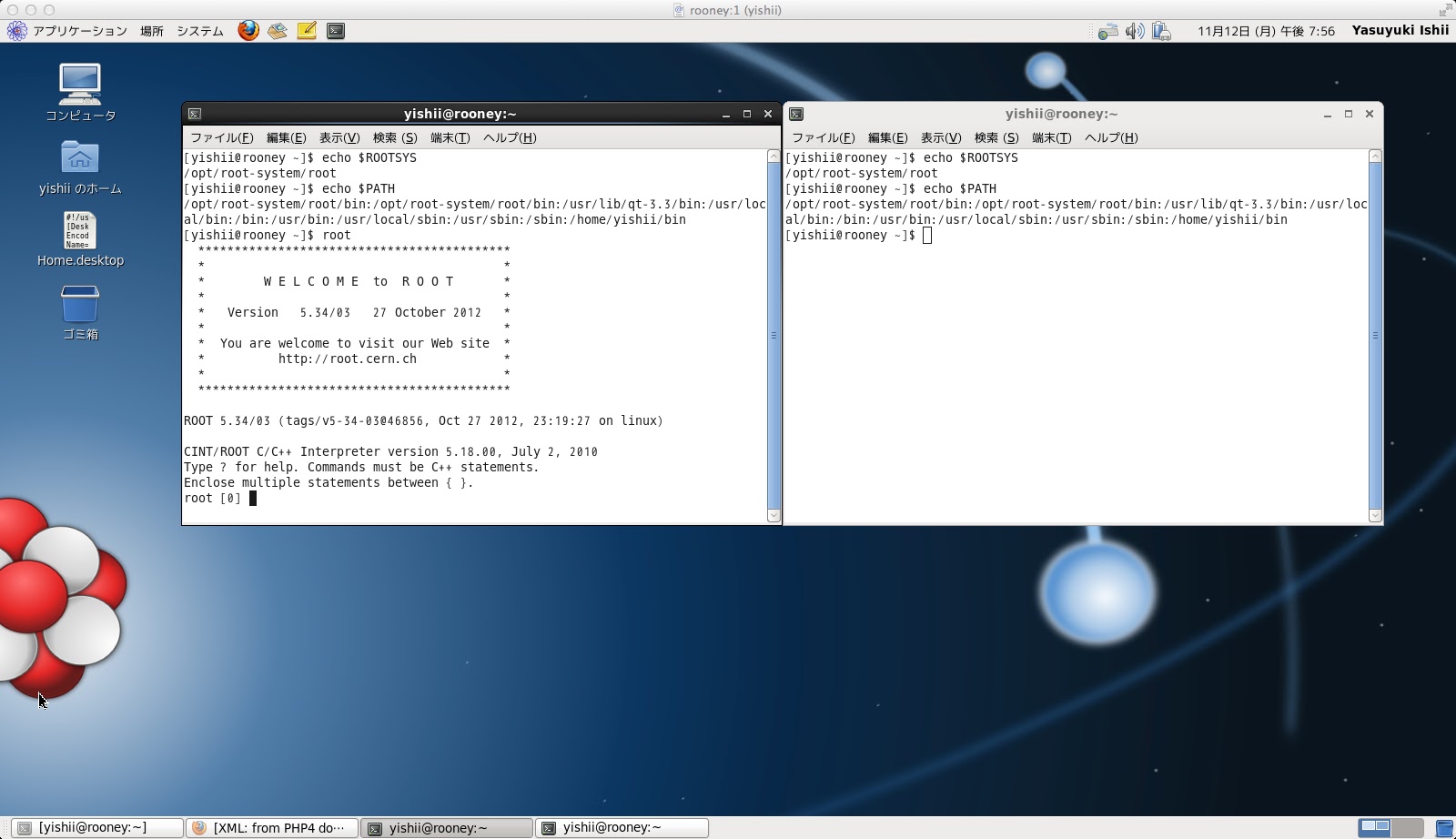Viewport: 1456px width, 839px height.
Task: Click the network status tray icon
Action: coord(1107,31)
